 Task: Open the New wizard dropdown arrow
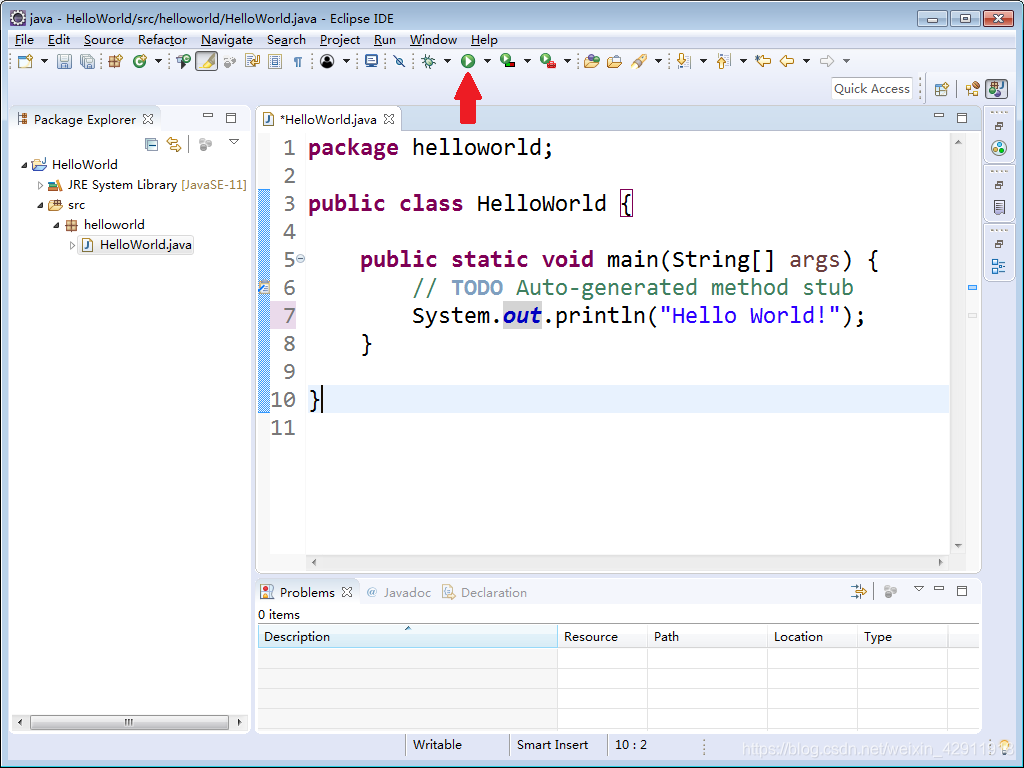point(44,61)
